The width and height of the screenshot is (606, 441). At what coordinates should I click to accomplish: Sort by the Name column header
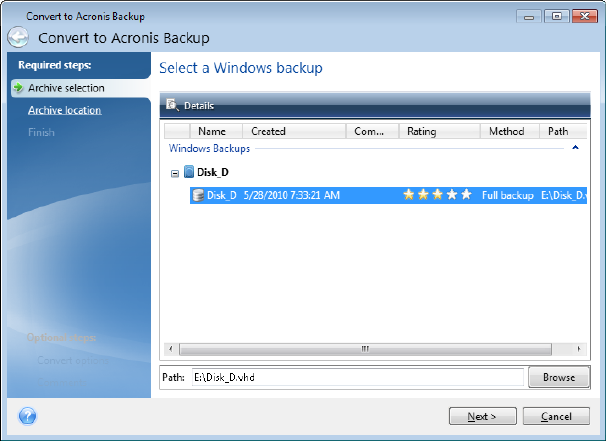click(x=216, y=131)
